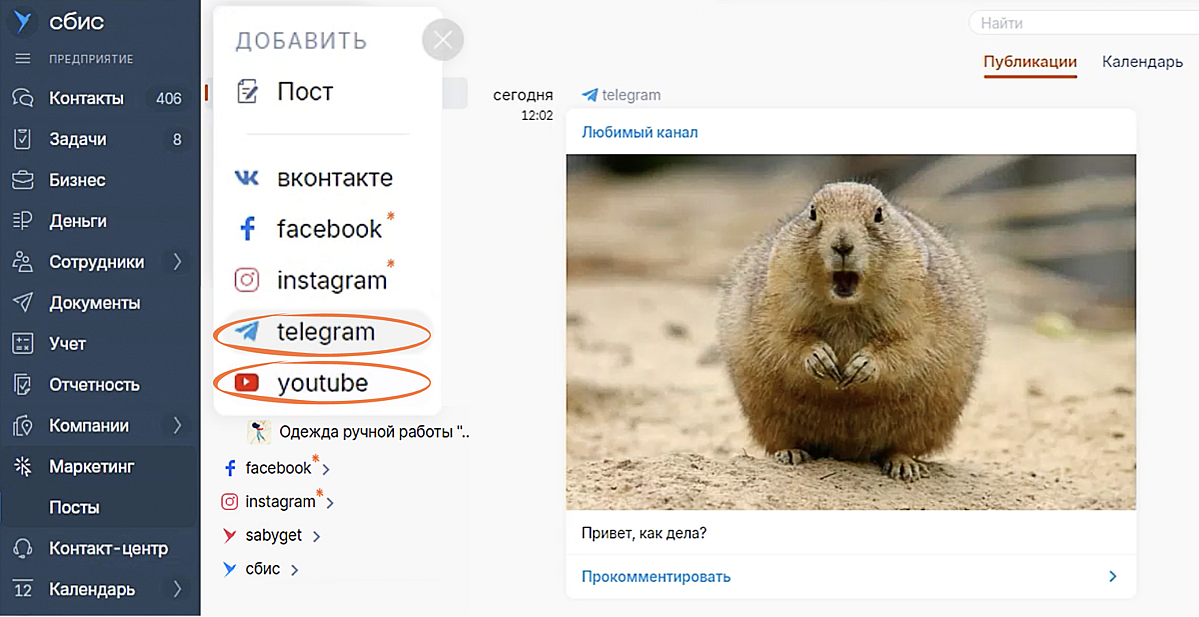Click the Любимый канал link

tap(640, 132)
